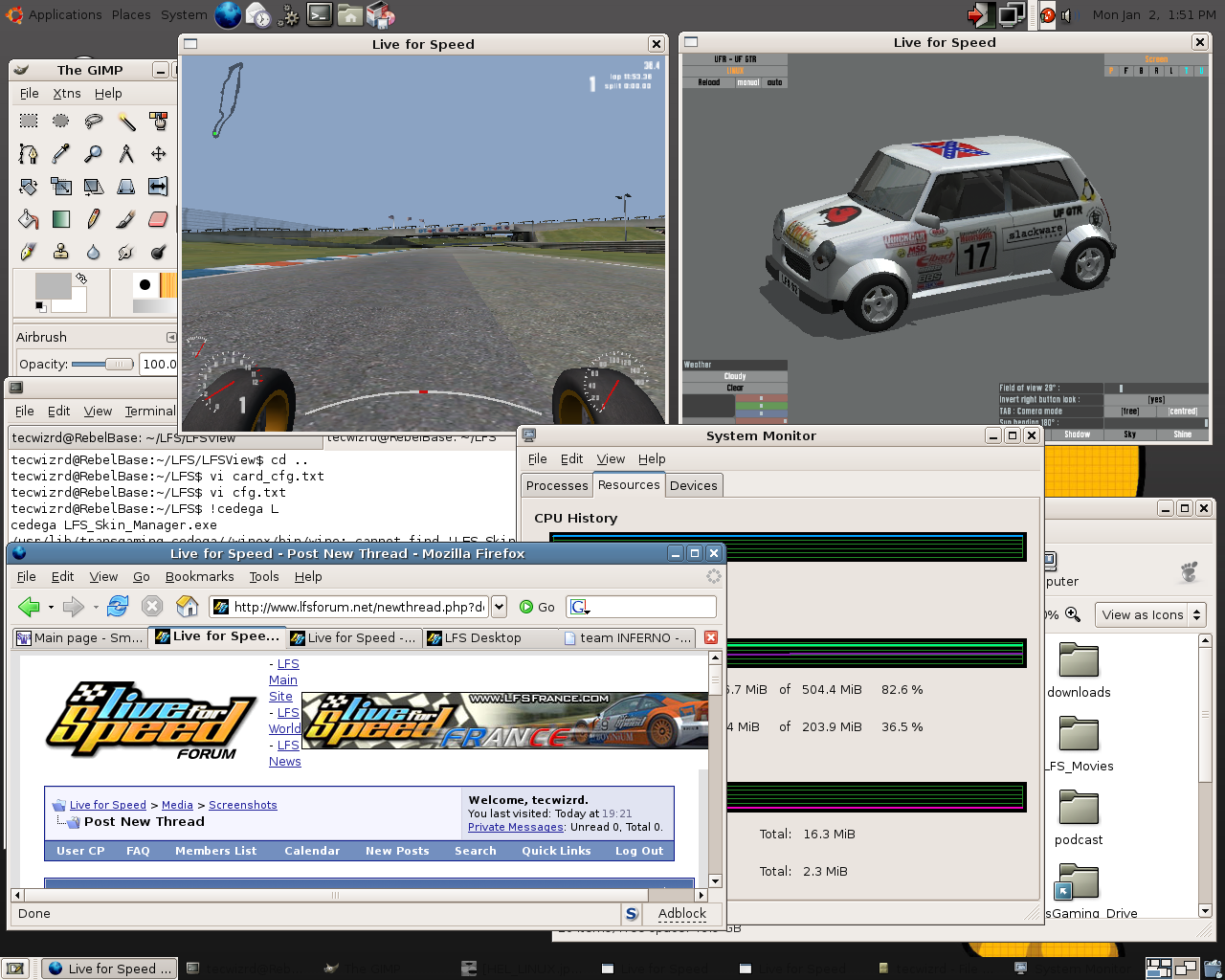
Task: Click the 'Private Messages' link
Action: (515, 827)
